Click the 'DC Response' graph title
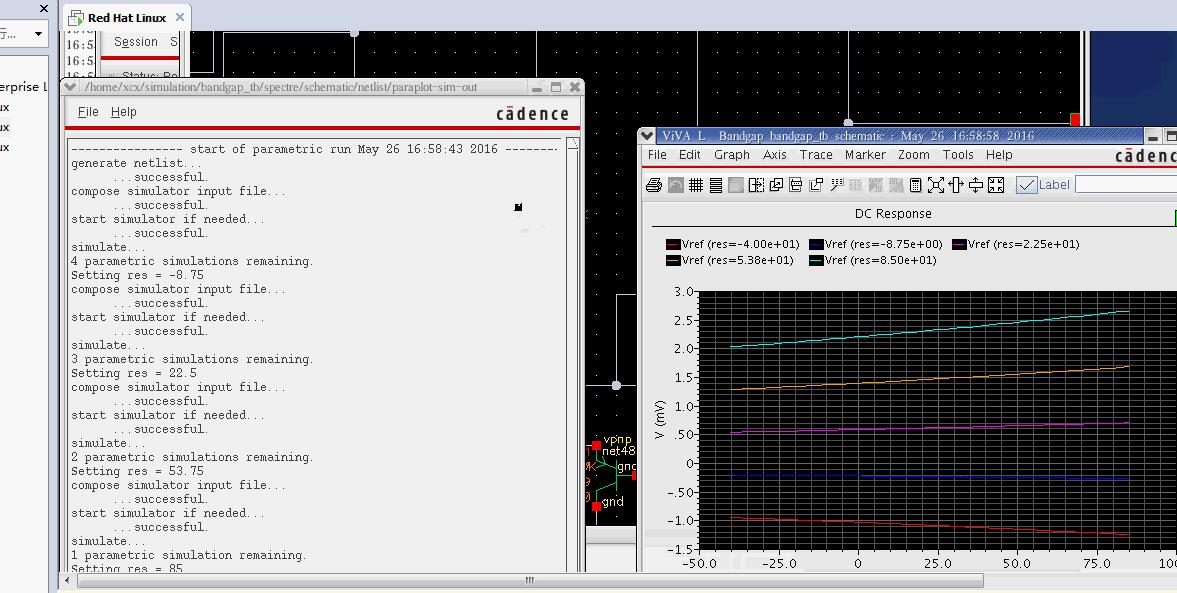The width and height of the screenshot is (1177, 593). point(893,214)
